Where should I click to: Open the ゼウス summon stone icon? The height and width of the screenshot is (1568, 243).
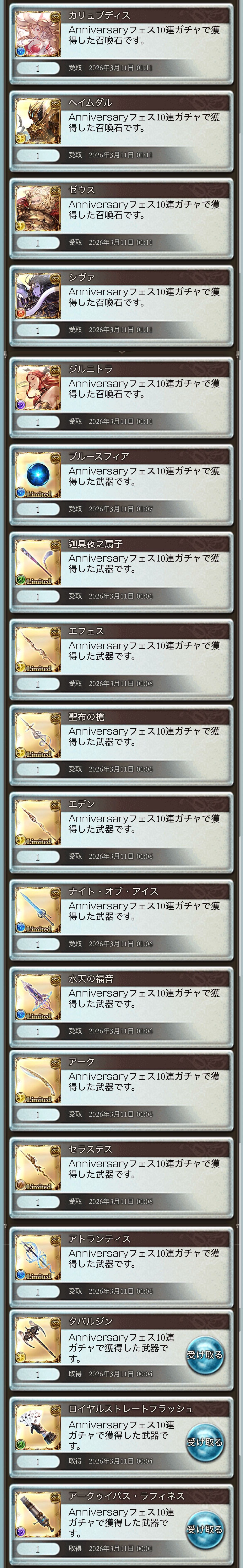(x=38, y=209)
